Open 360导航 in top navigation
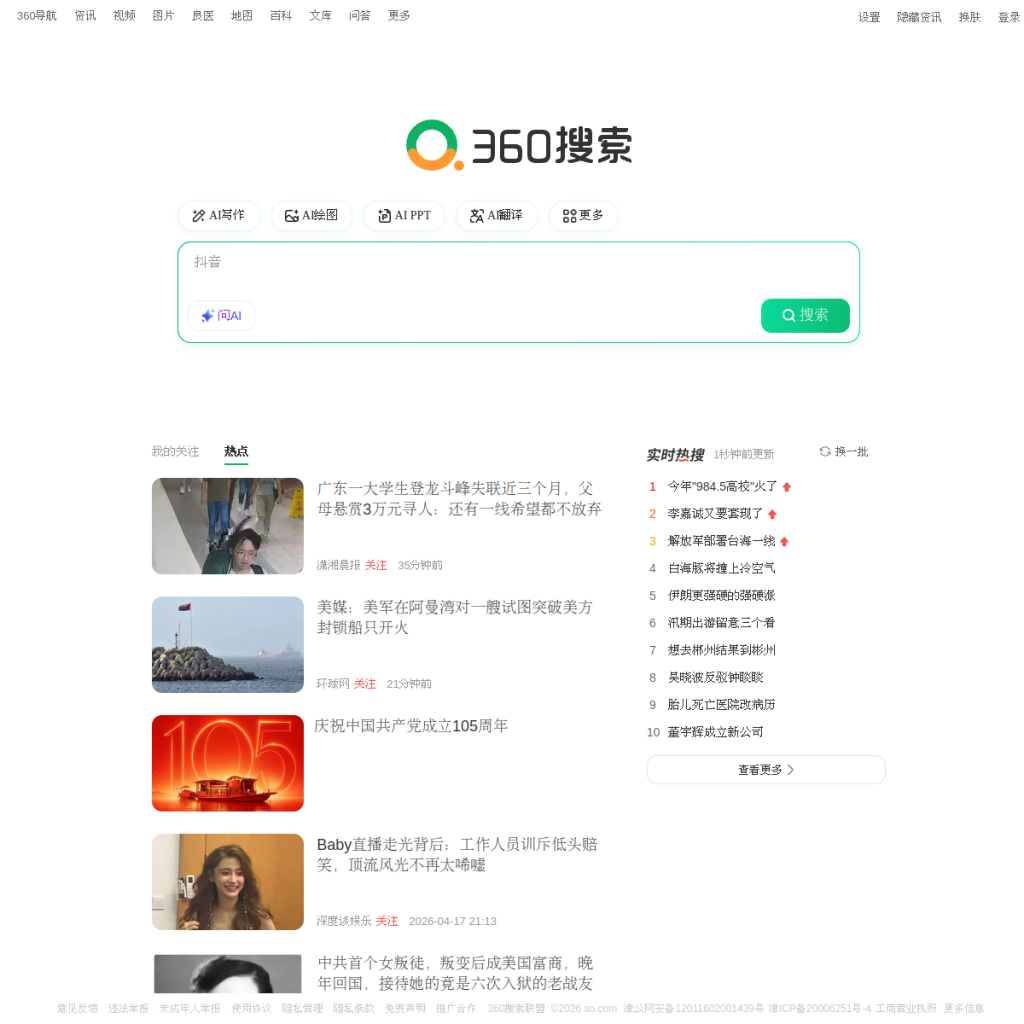Image resolution: width=1024 pixels, height=1024 pixels. pyautogui.click(x=37, y=16)
